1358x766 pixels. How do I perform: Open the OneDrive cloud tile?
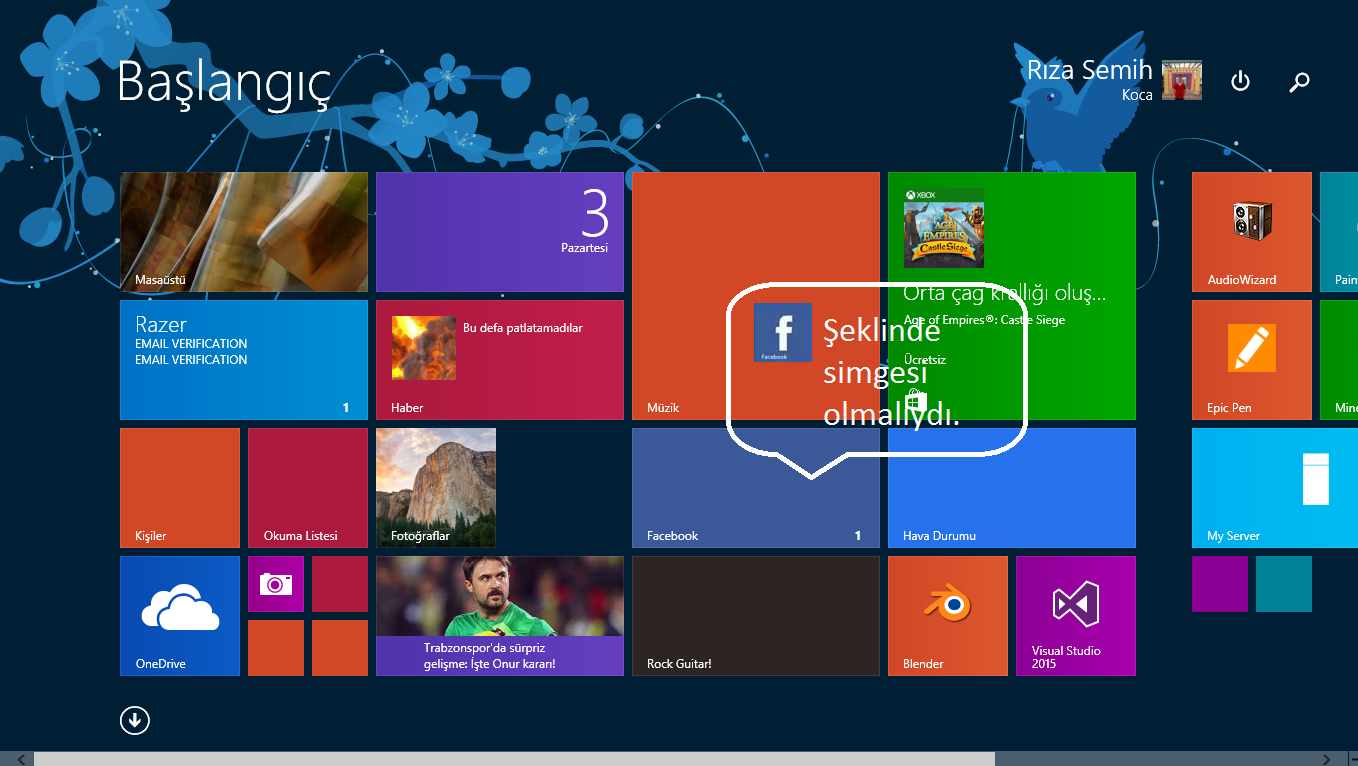pos(179,616)
